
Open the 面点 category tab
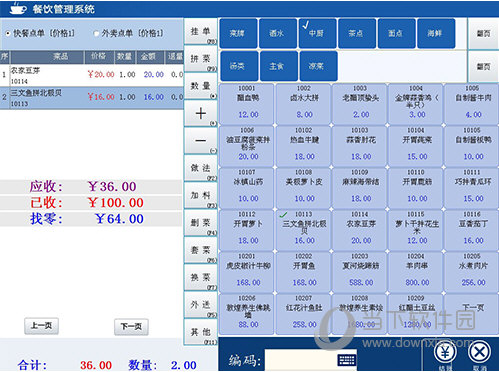click(x=397, y=33)
